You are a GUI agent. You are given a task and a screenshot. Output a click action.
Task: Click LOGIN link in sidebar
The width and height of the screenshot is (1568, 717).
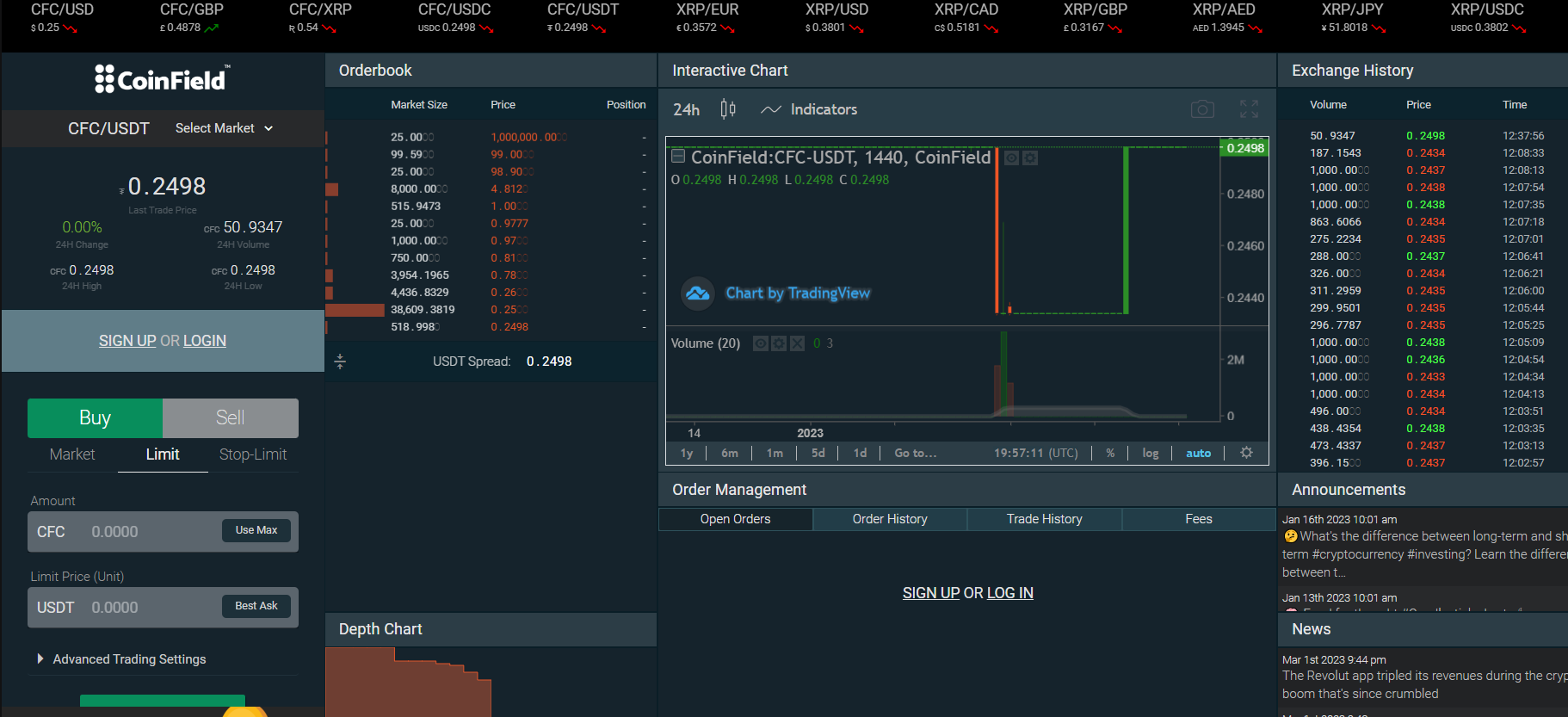coord(205,341)
